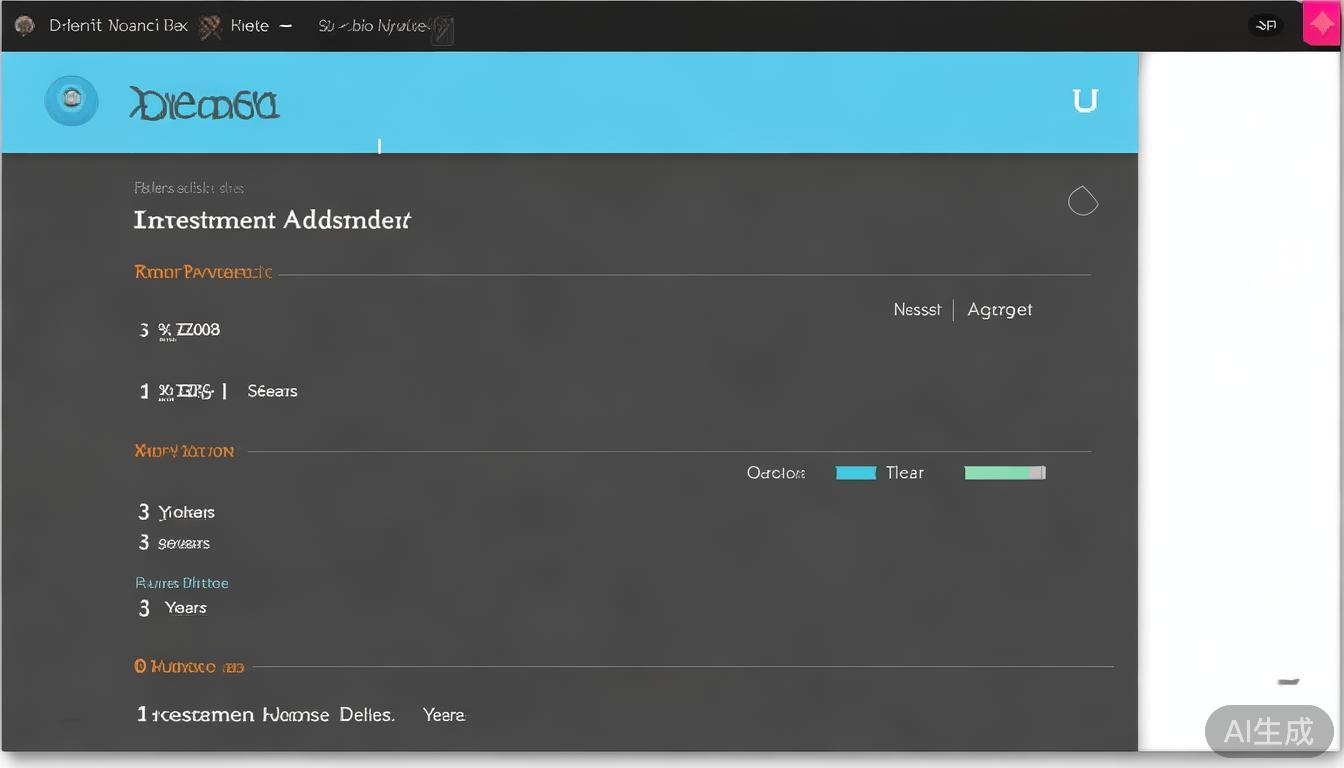Select the Intestment Addsmdent heading
This screenshot has height=768, width=1344.
272,220
